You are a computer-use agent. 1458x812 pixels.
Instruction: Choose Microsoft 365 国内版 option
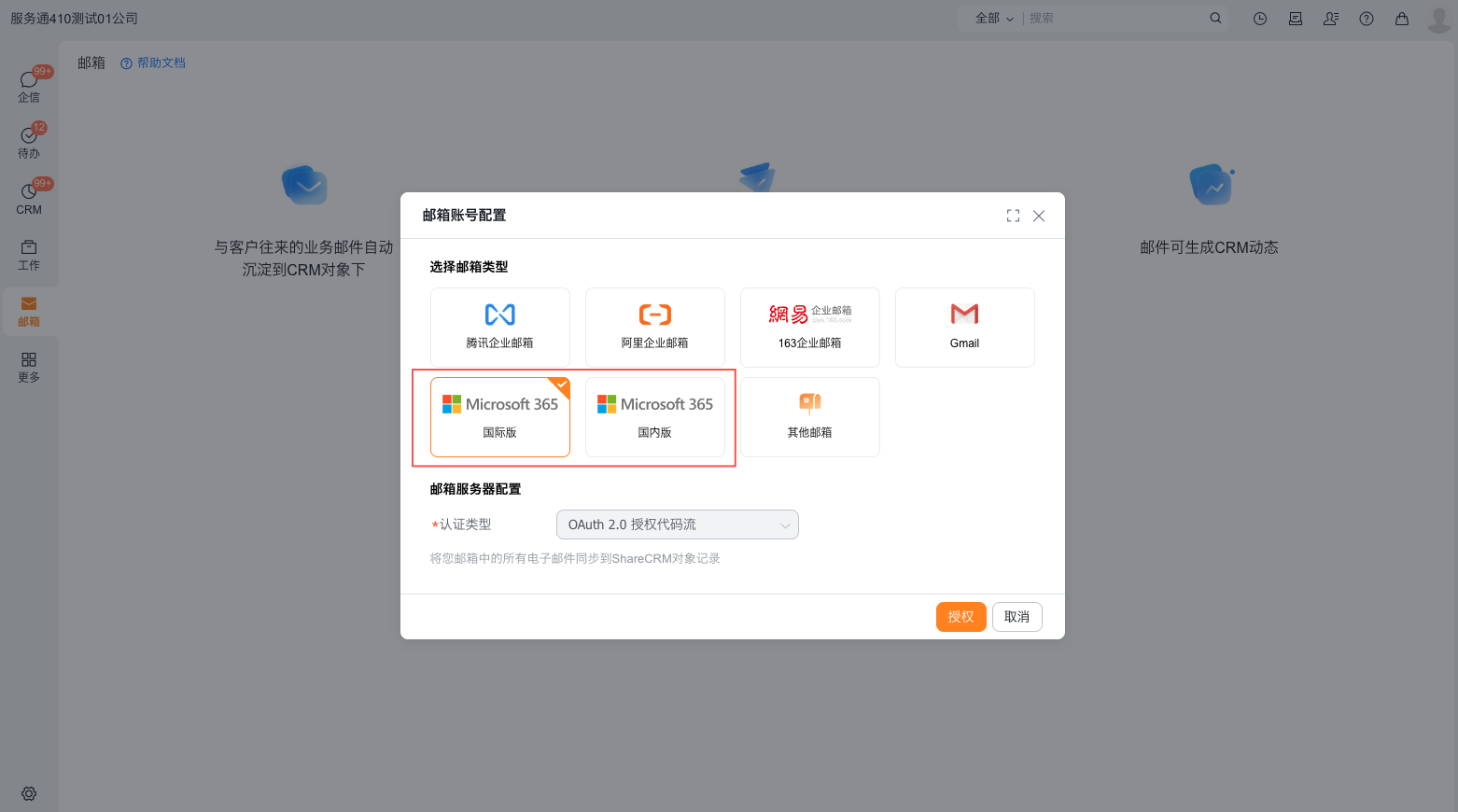pyautogui.click(x=654, y=416)
